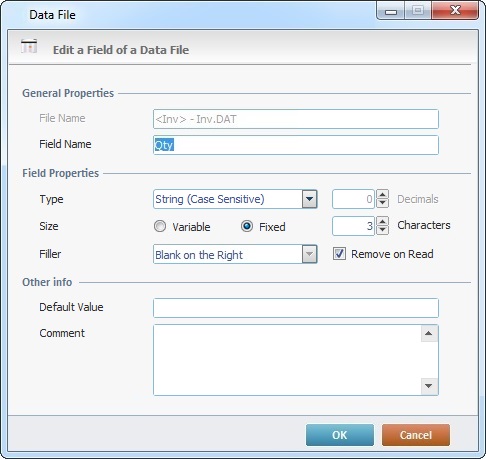Screen dimensions: 486x459
Task: Open the Filler dropdown arrow
Action: pyautogui.click(x=309, y=254)
